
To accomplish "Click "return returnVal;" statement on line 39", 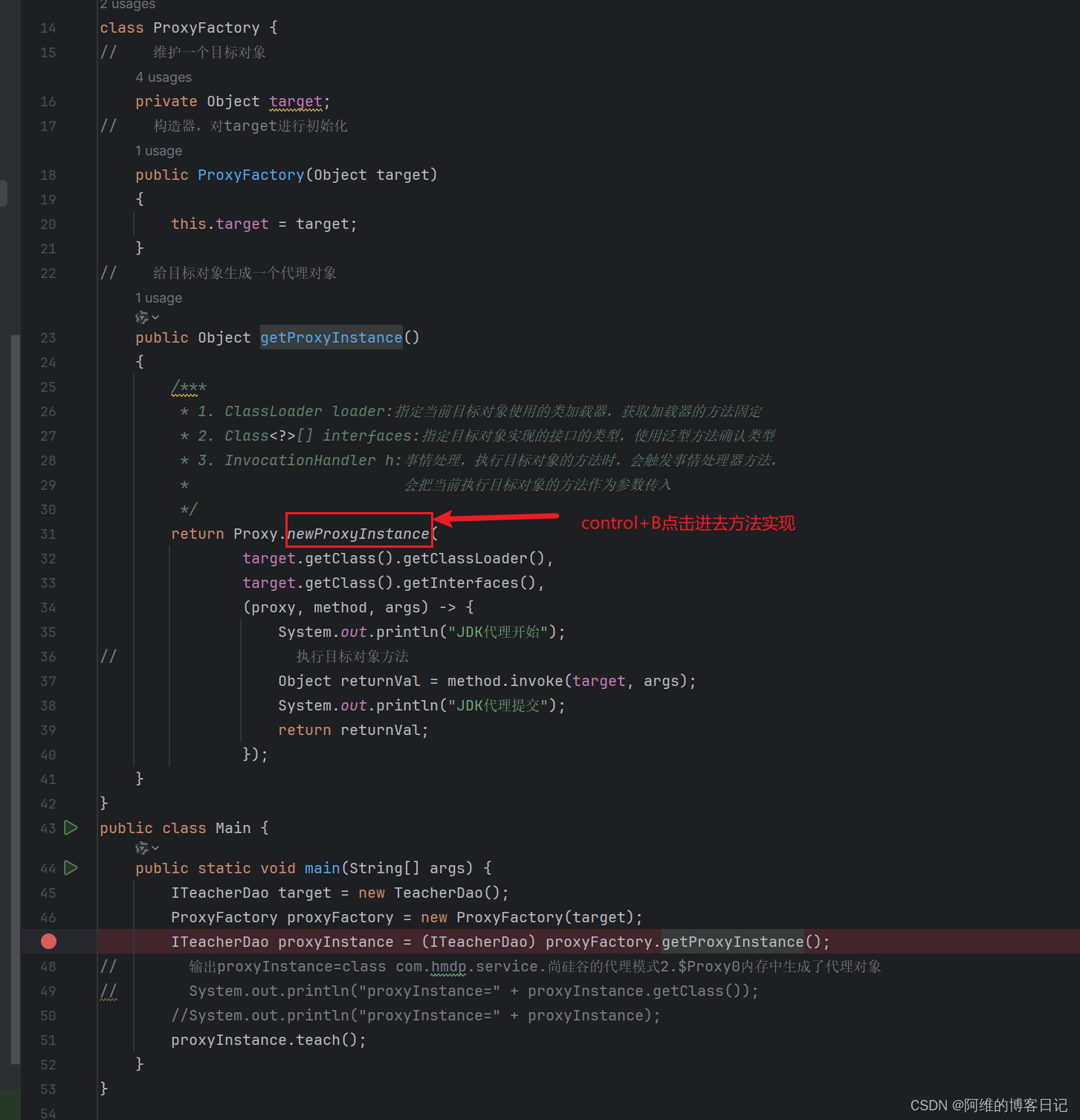I will point(354,730).
